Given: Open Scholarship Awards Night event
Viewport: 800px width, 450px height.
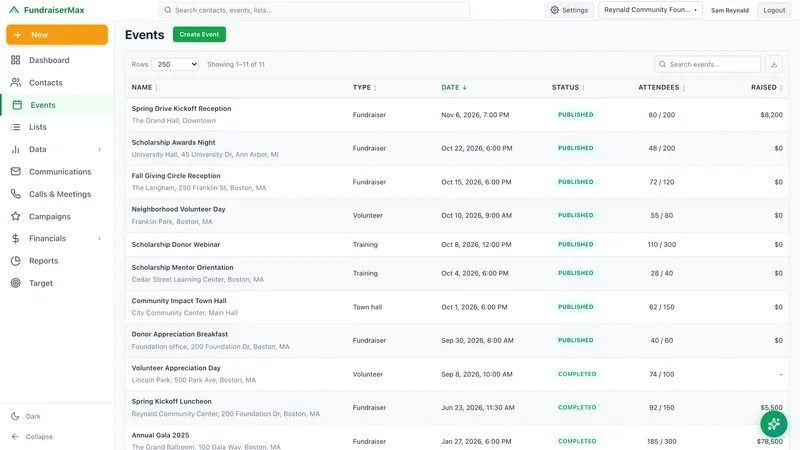Looking at the screenshot, I should [173, 142].
